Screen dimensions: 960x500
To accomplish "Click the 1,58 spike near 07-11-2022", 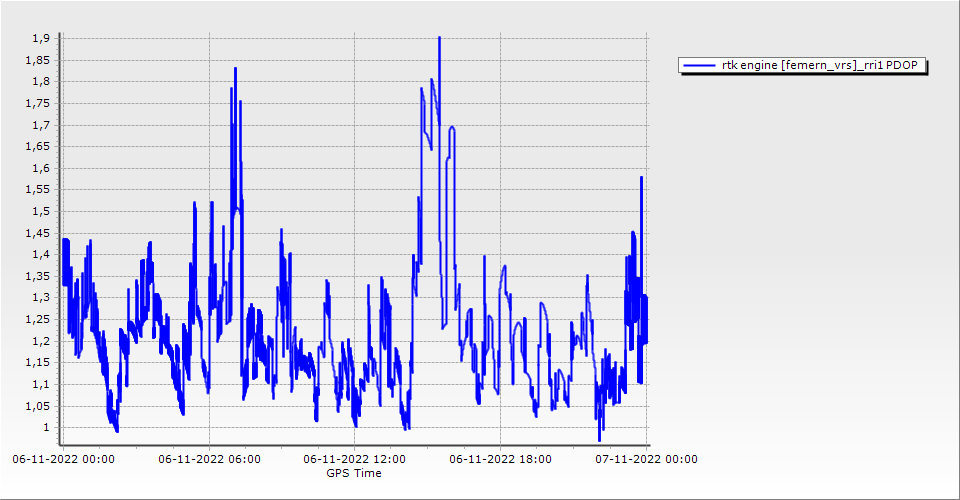I will pos(641,177).
